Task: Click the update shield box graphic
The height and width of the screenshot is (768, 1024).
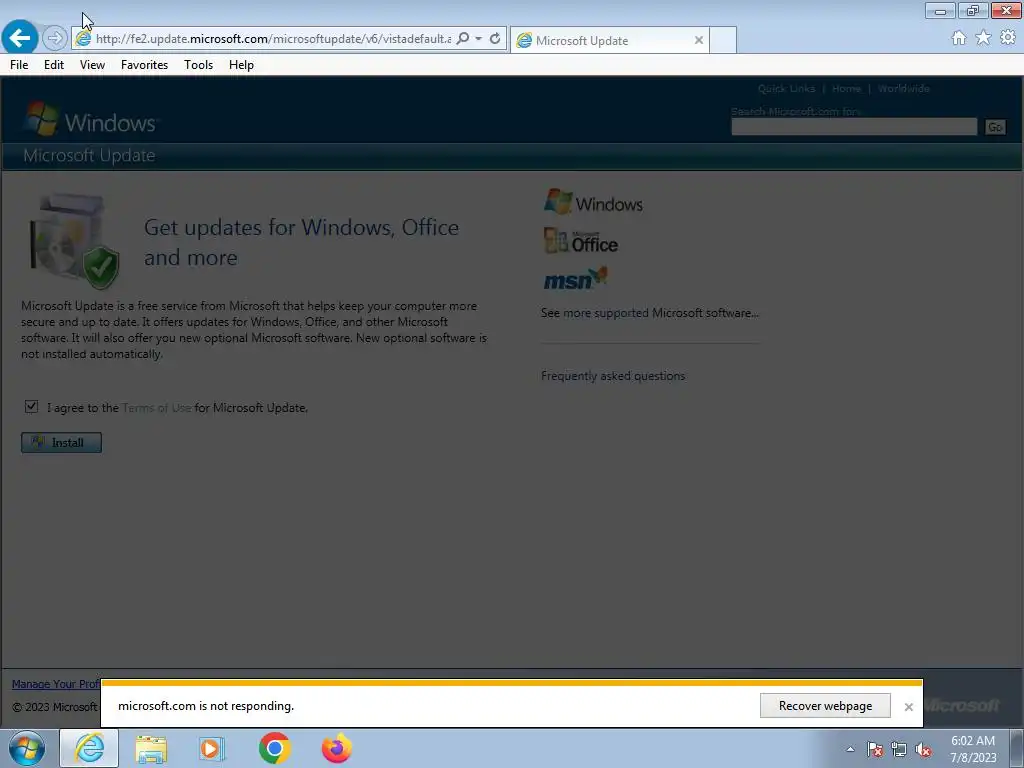Action: pyautogui.click(x=74, y=240)
